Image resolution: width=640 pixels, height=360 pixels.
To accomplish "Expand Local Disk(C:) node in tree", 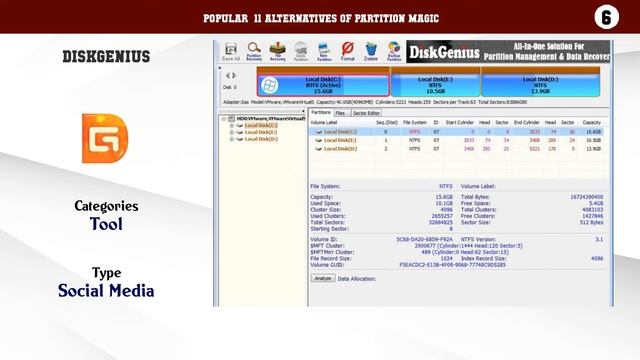I will (232, 126).
